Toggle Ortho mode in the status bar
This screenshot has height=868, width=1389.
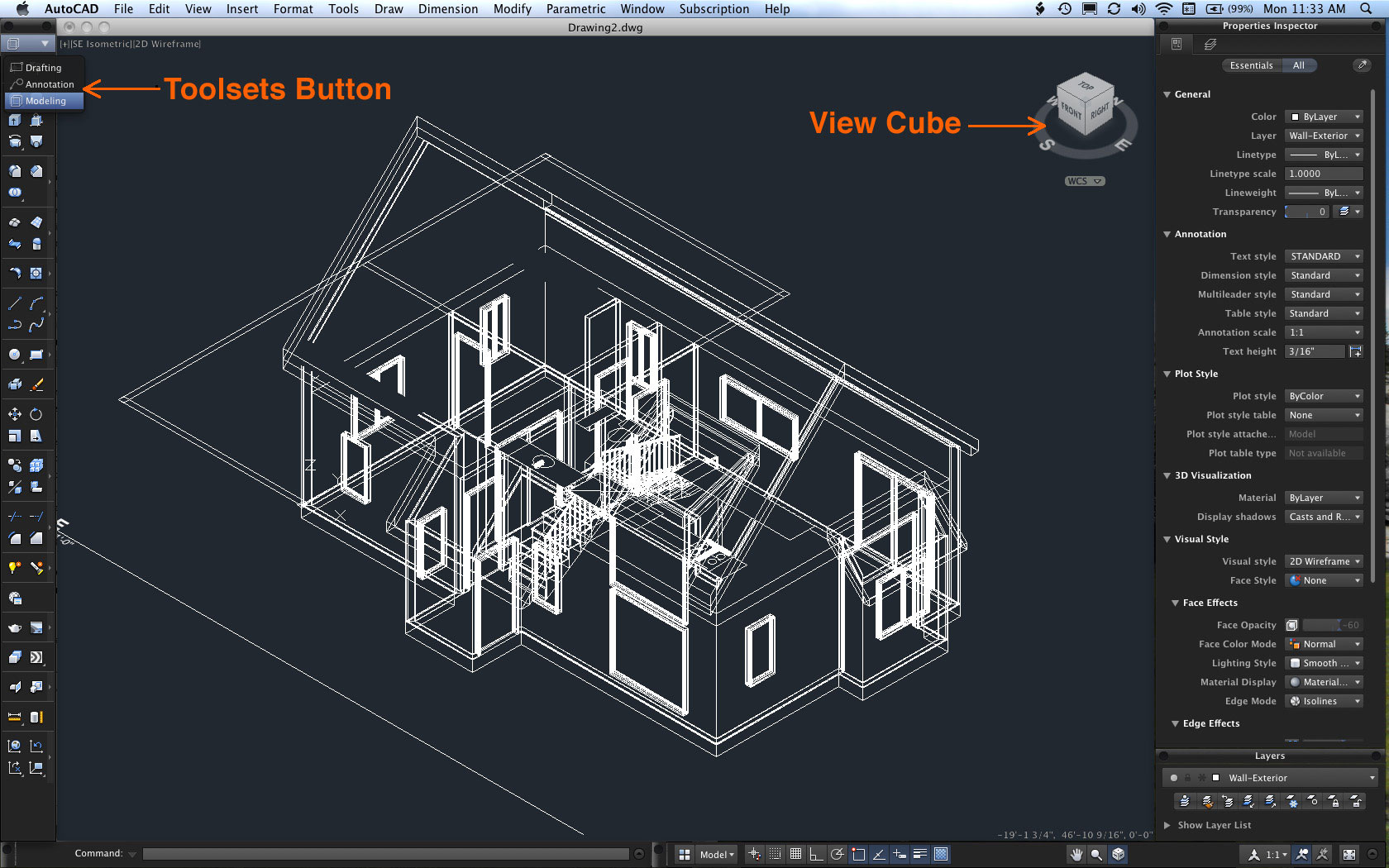pos(815,854)
